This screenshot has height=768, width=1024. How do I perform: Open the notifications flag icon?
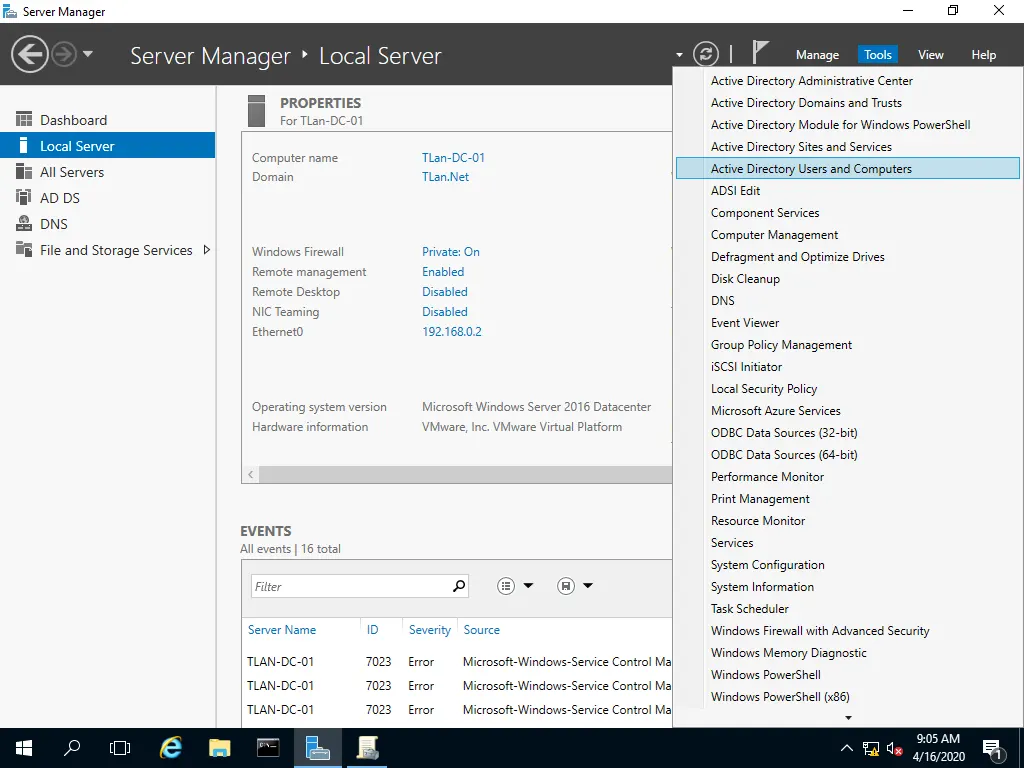coord(760,53)
